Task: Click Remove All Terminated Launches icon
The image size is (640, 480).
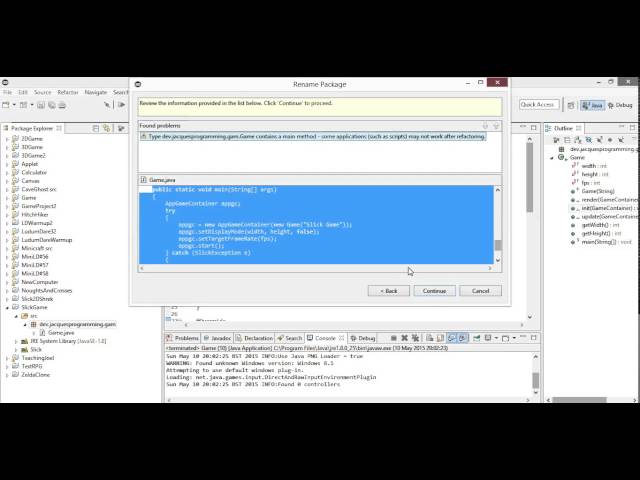Action: tap(415, 338)
